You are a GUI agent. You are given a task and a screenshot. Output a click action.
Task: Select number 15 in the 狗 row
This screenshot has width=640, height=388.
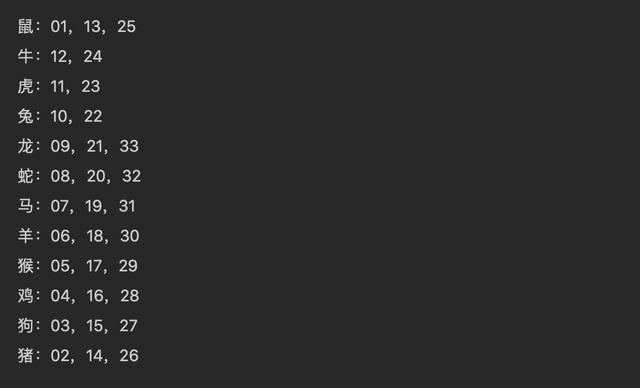coord(95,326)
